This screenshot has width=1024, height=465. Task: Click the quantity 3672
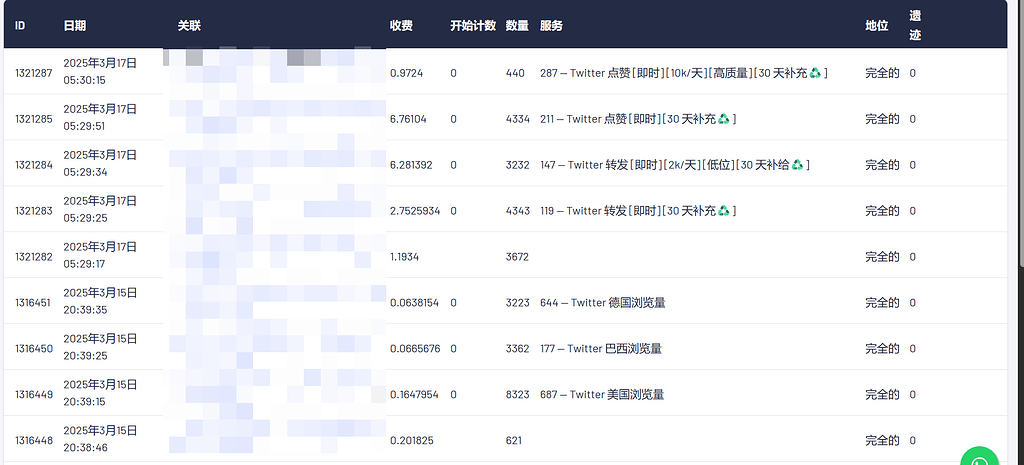[x=517, y=257]
